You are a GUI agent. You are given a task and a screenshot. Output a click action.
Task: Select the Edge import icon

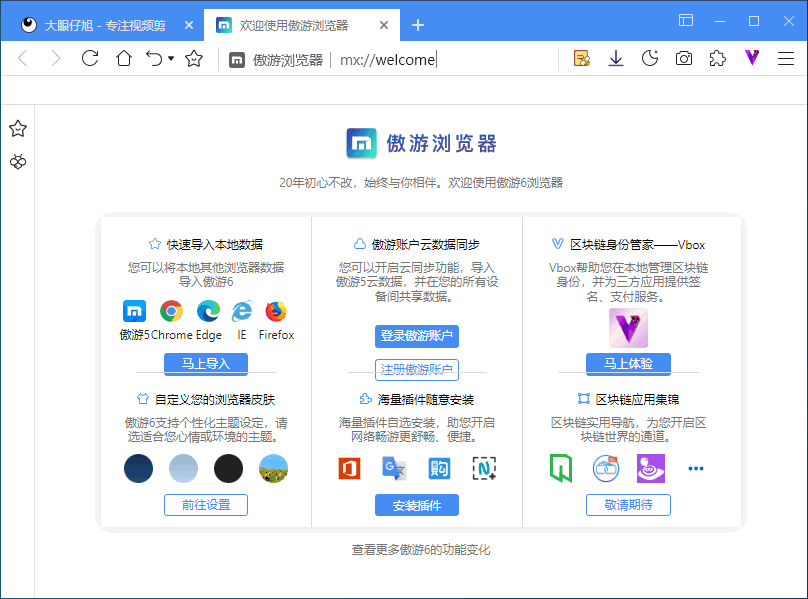pyautogui.click(x=208, y=311)
